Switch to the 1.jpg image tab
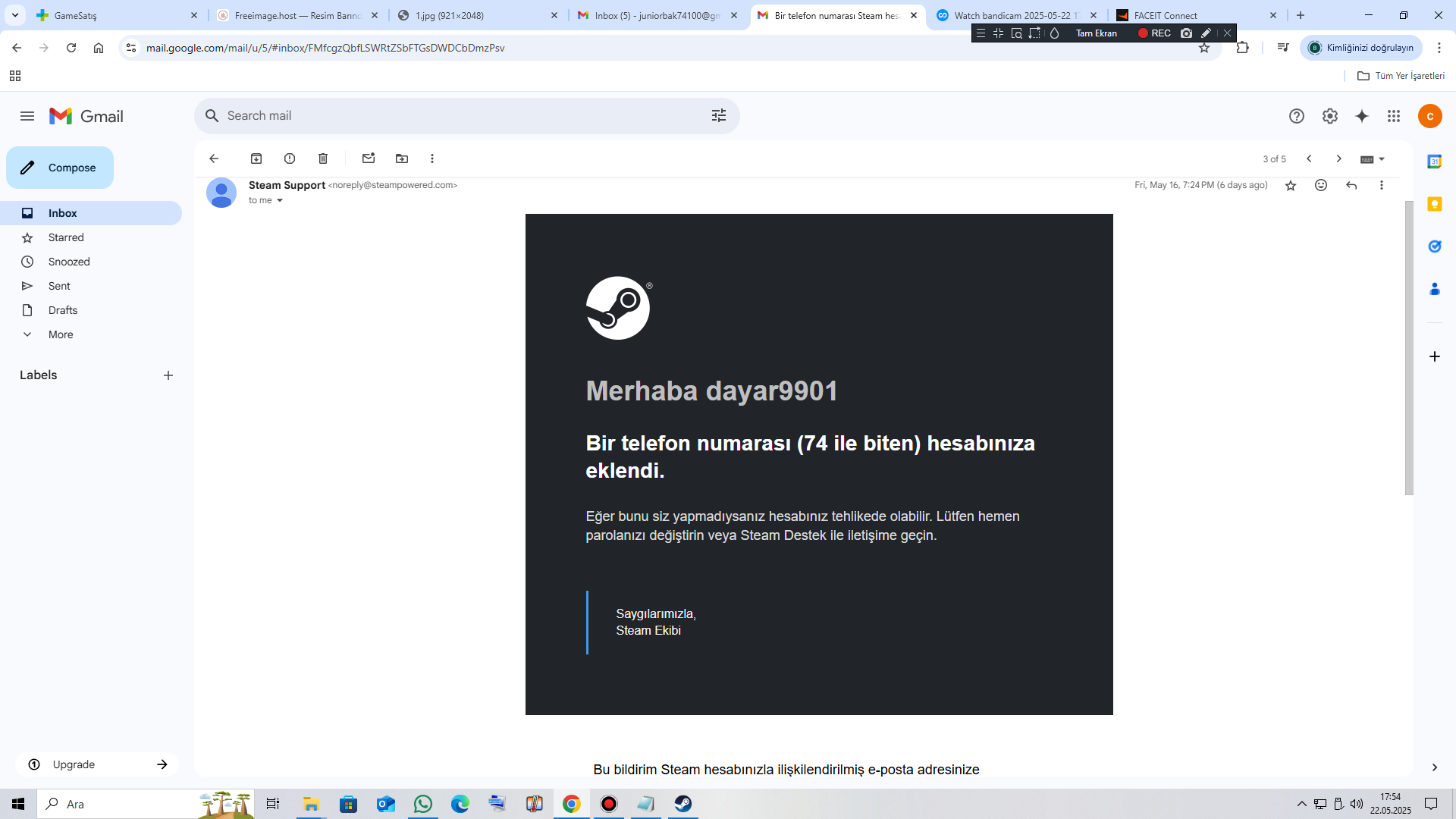 tap(479, 15)
